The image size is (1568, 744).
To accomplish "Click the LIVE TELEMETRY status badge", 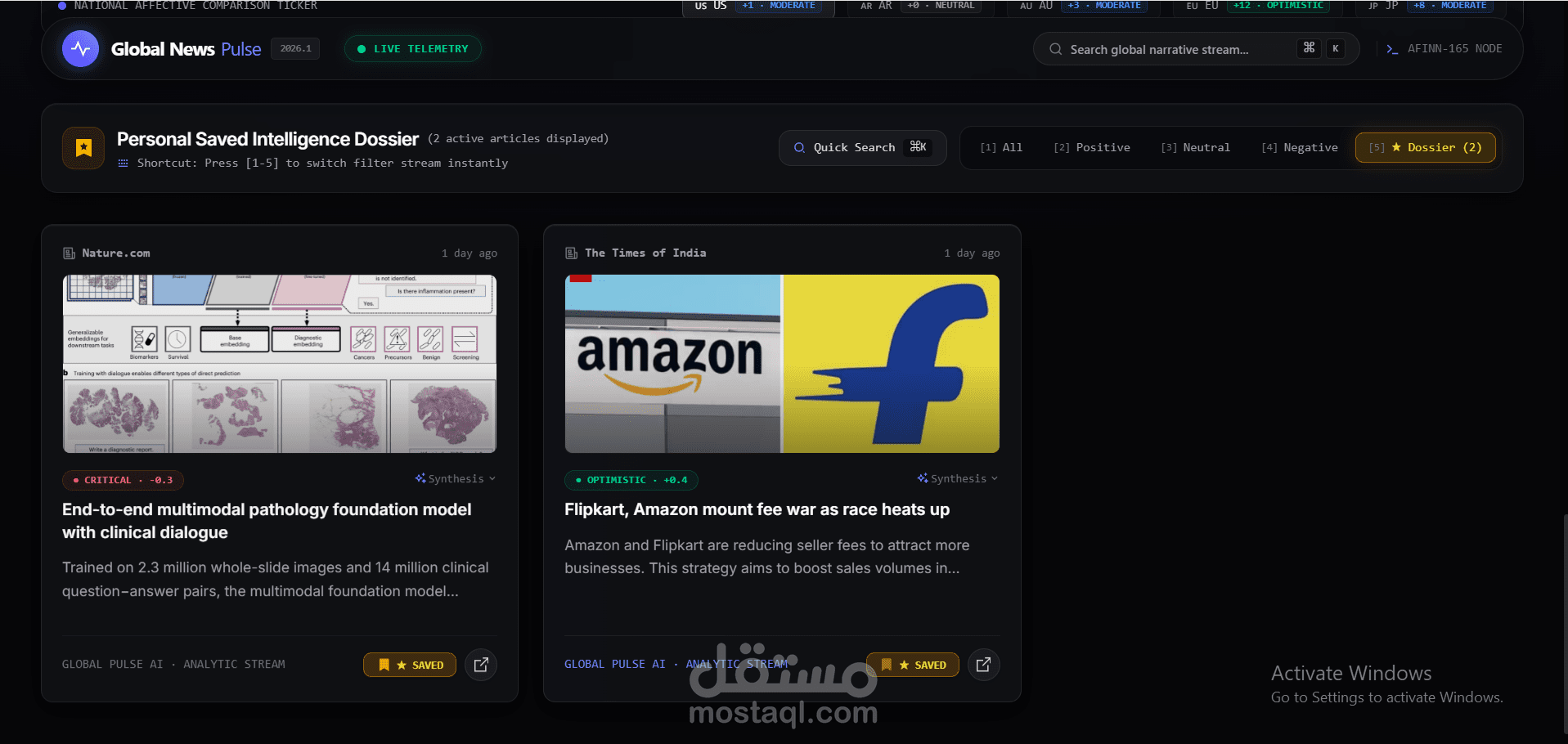I will 413,49.
